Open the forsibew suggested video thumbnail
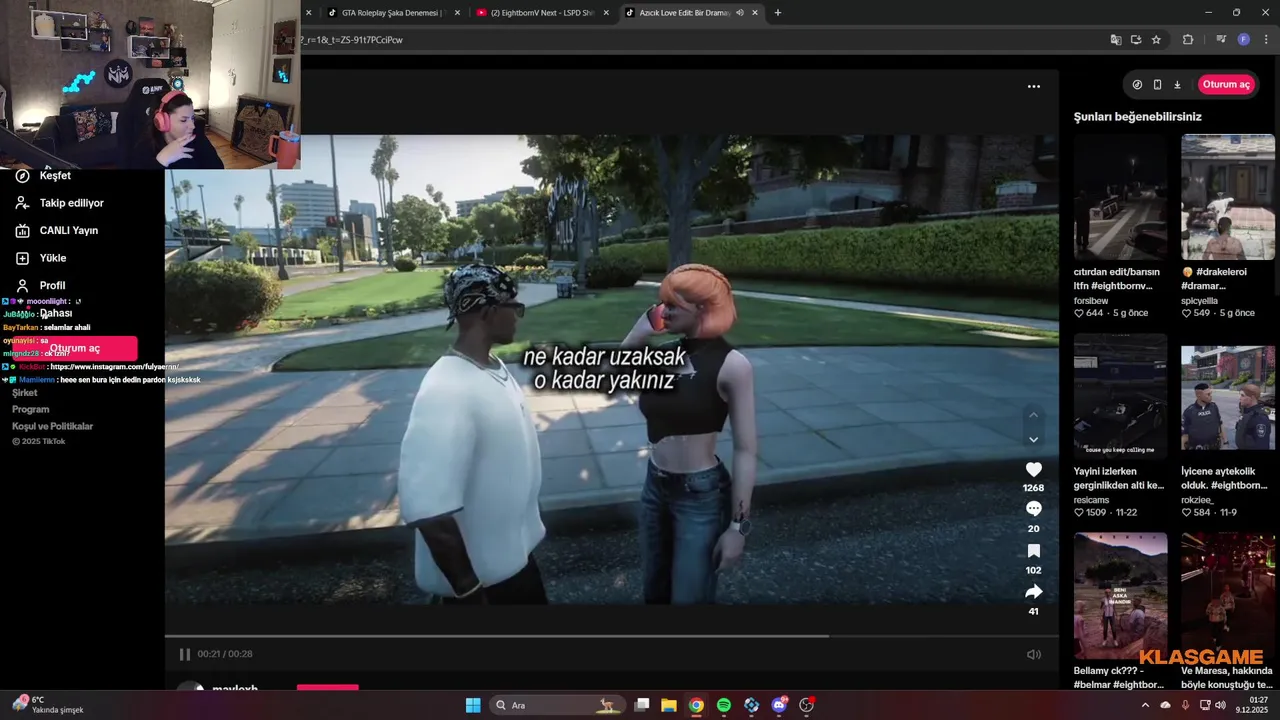This screenshot has height=720, width=1280. pos(1120,197)
